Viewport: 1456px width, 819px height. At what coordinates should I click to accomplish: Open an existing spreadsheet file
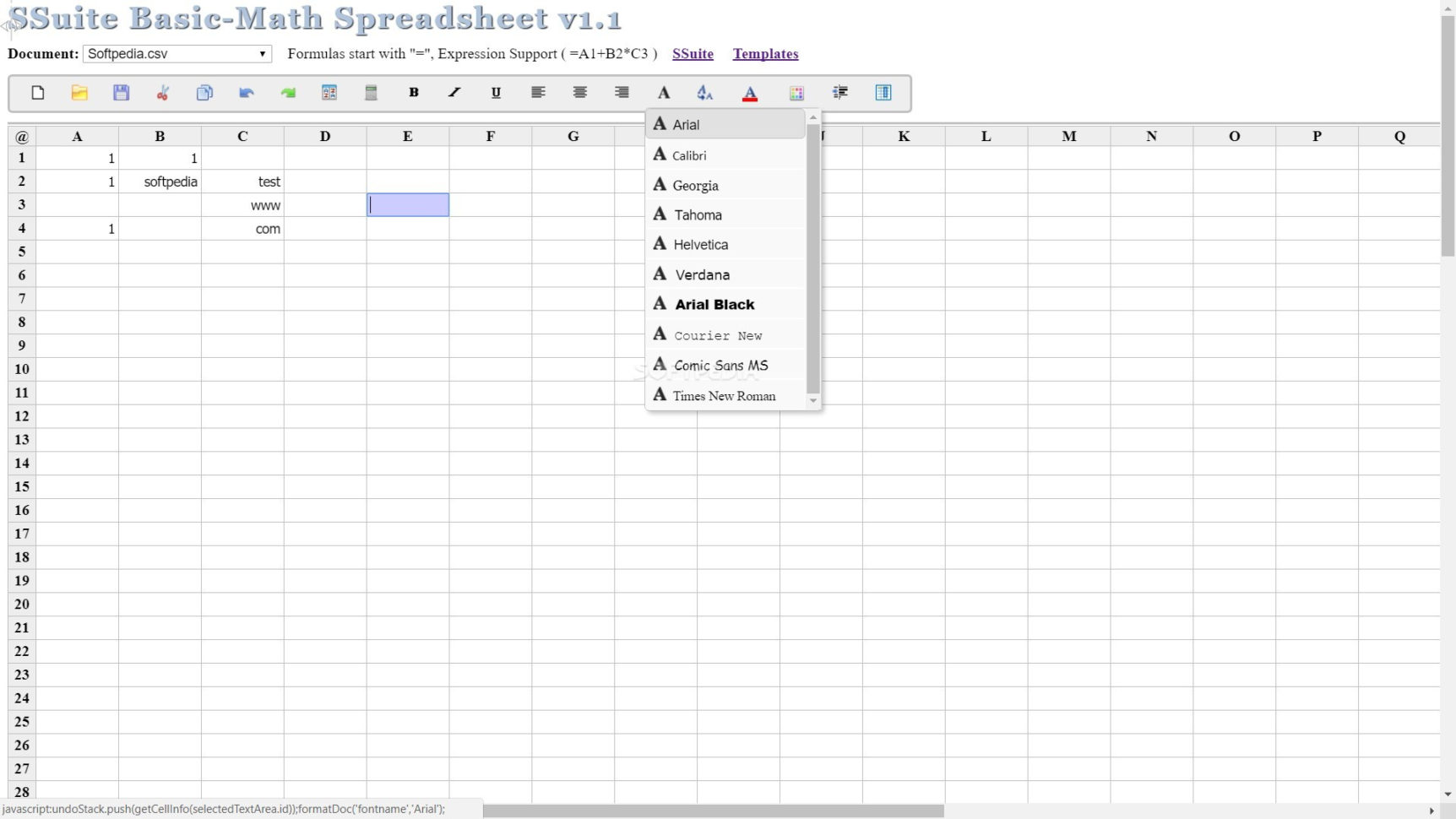(79, 93)
